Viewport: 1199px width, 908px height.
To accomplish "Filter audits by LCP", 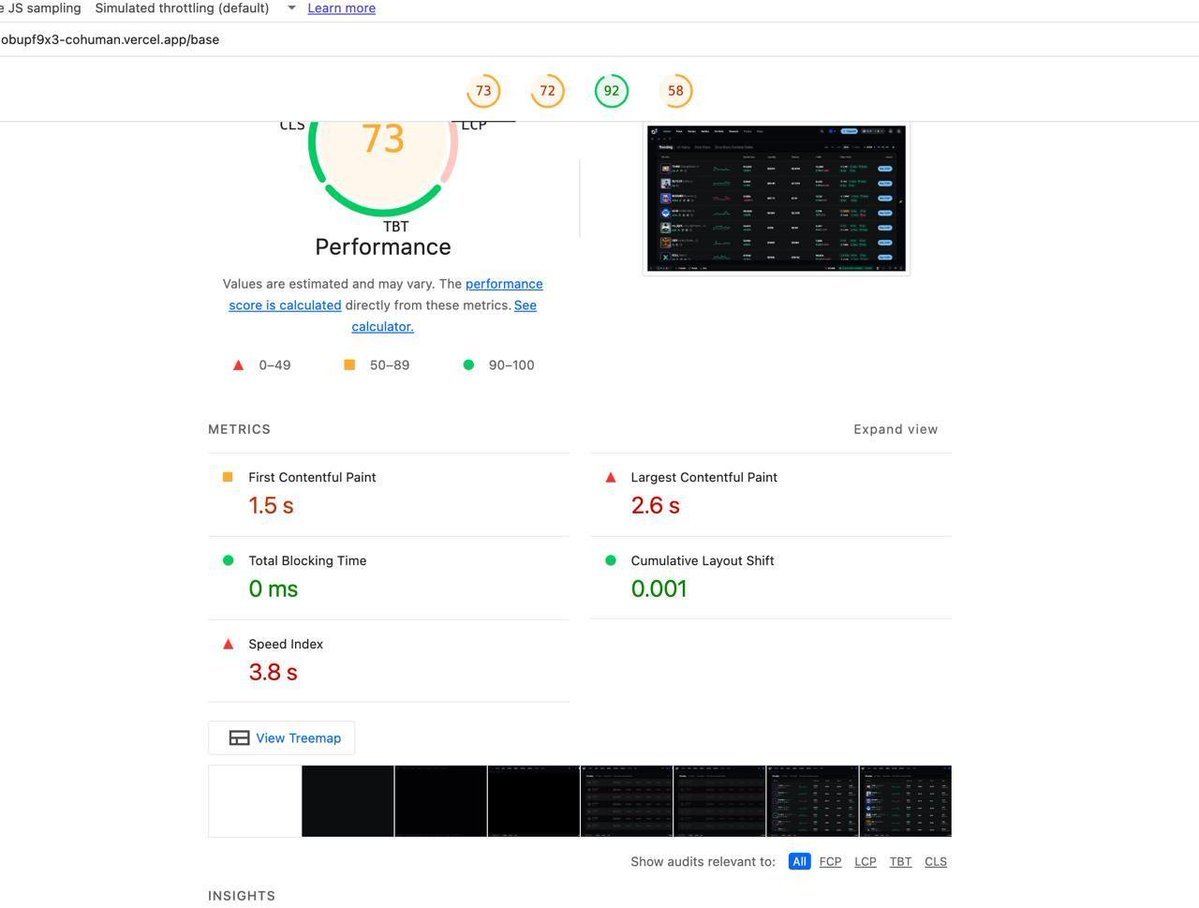I will point(865,861).
